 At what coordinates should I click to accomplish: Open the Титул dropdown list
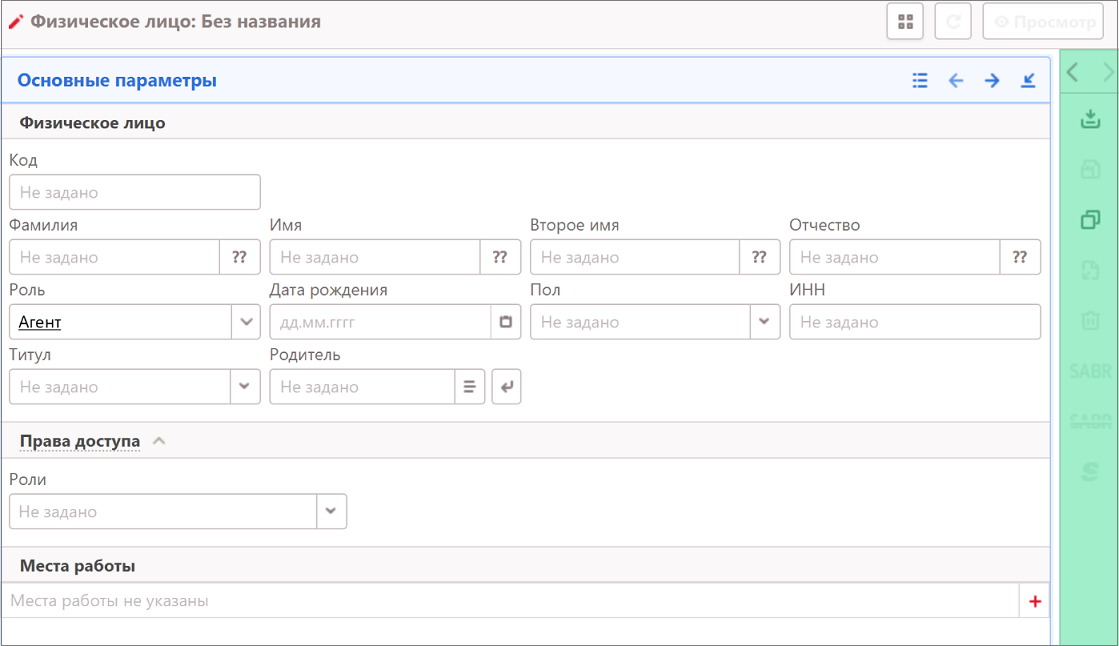[x=246, y=387]
